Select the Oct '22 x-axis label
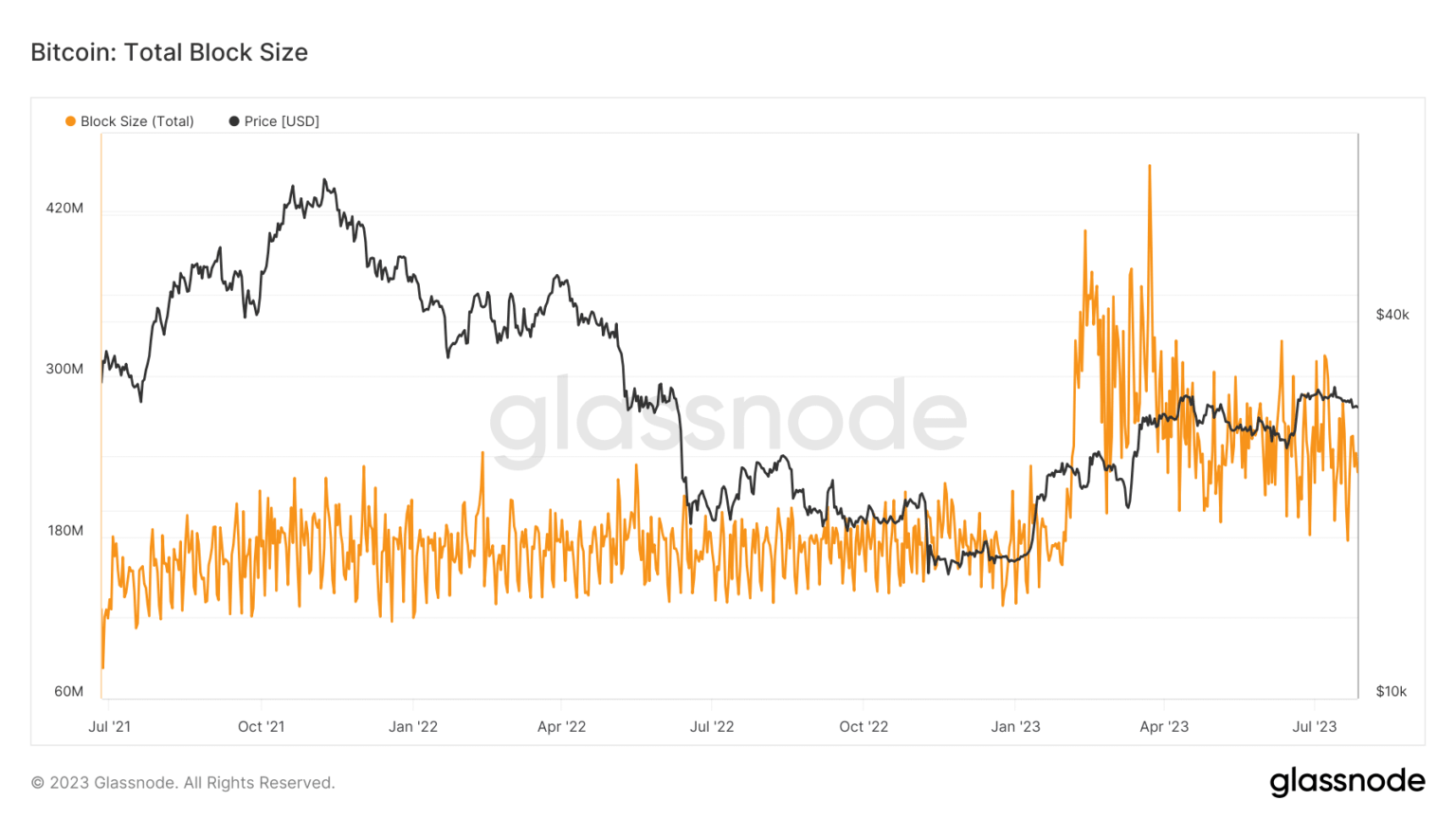Viewport: 1456px width, 819px height. (864, 726)
